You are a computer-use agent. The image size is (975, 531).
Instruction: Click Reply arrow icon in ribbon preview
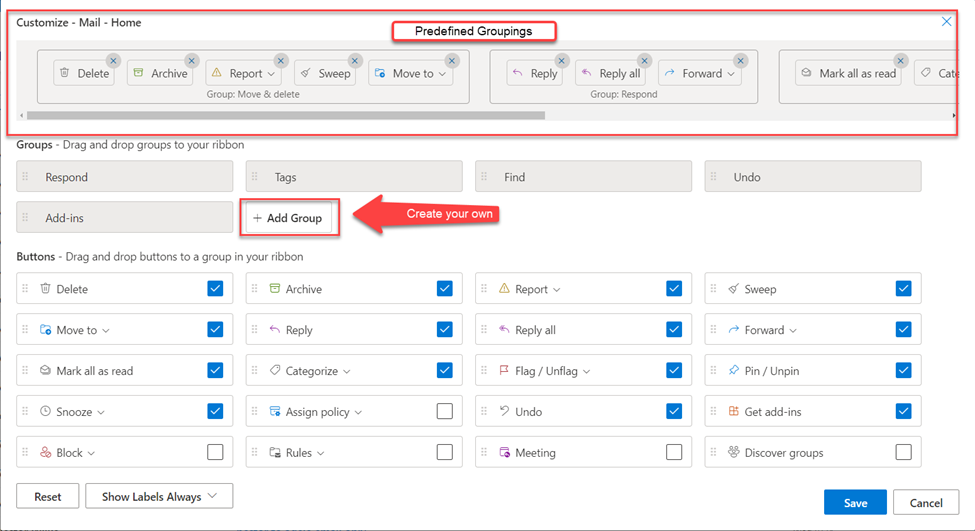tap(517, 73)
